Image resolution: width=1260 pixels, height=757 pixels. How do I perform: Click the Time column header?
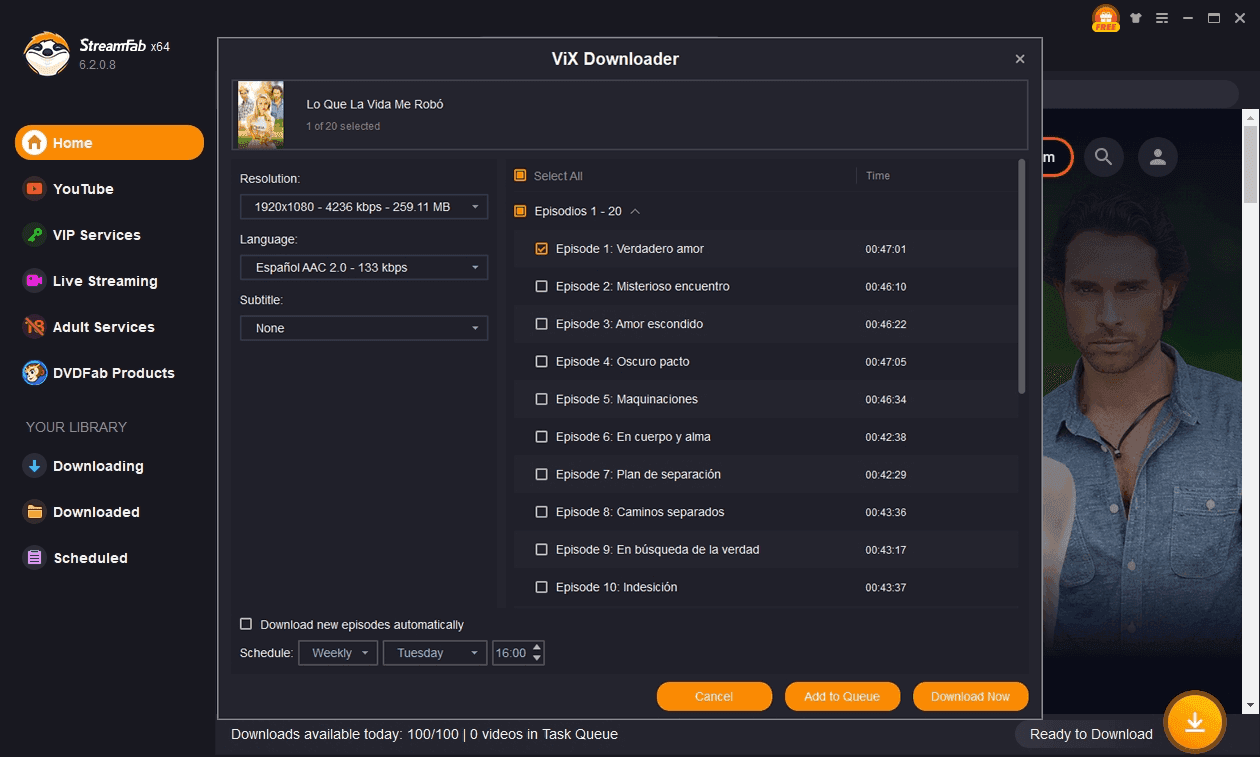878,176
